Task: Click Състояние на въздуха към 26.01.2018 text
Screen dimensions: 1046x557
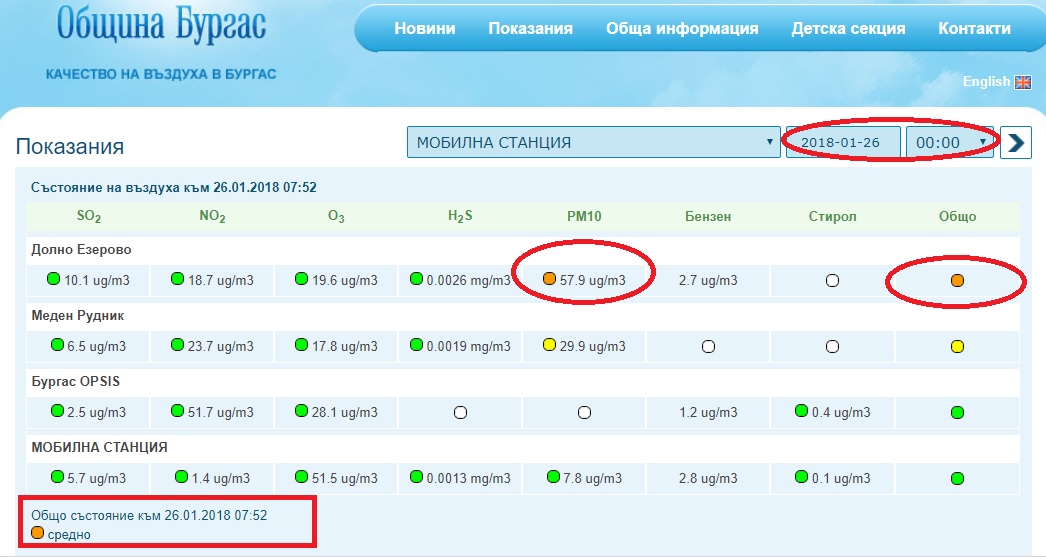Action: [x=173, y=187]
